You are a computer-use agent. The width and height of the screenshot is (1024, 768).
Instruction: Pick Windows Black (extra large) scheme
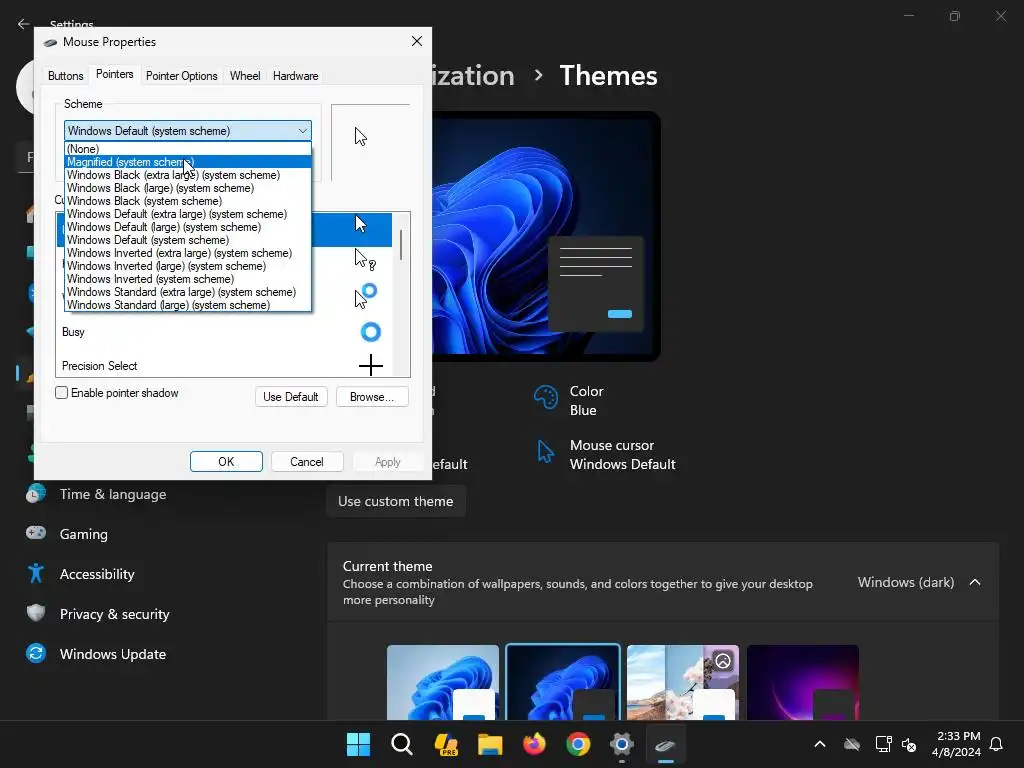[187, 175]
